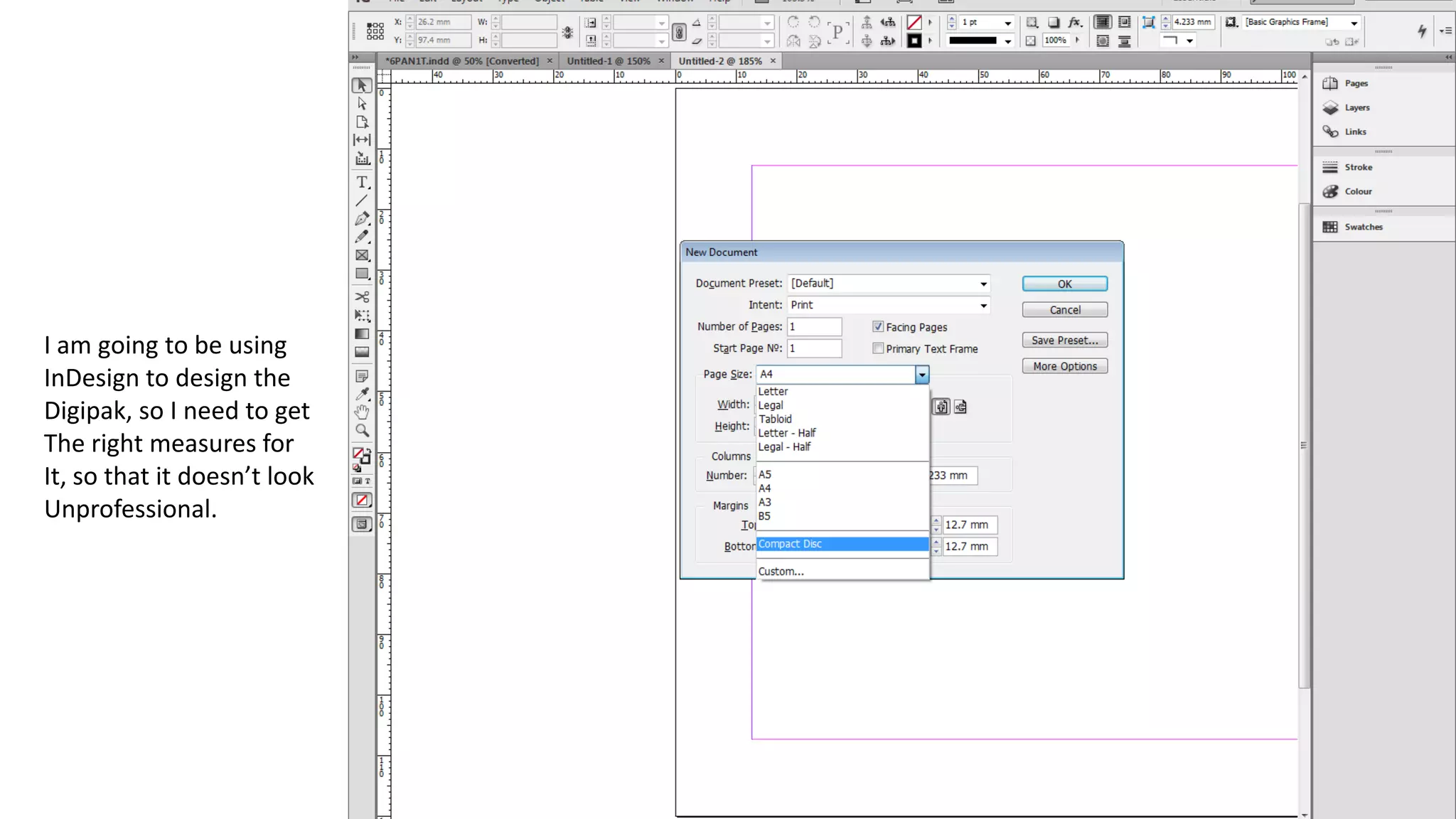Image resolution: width=1456 pixels, height=819 pixels.
Task: Open the stroke type dropdown
Action: tap(1007, 41)
